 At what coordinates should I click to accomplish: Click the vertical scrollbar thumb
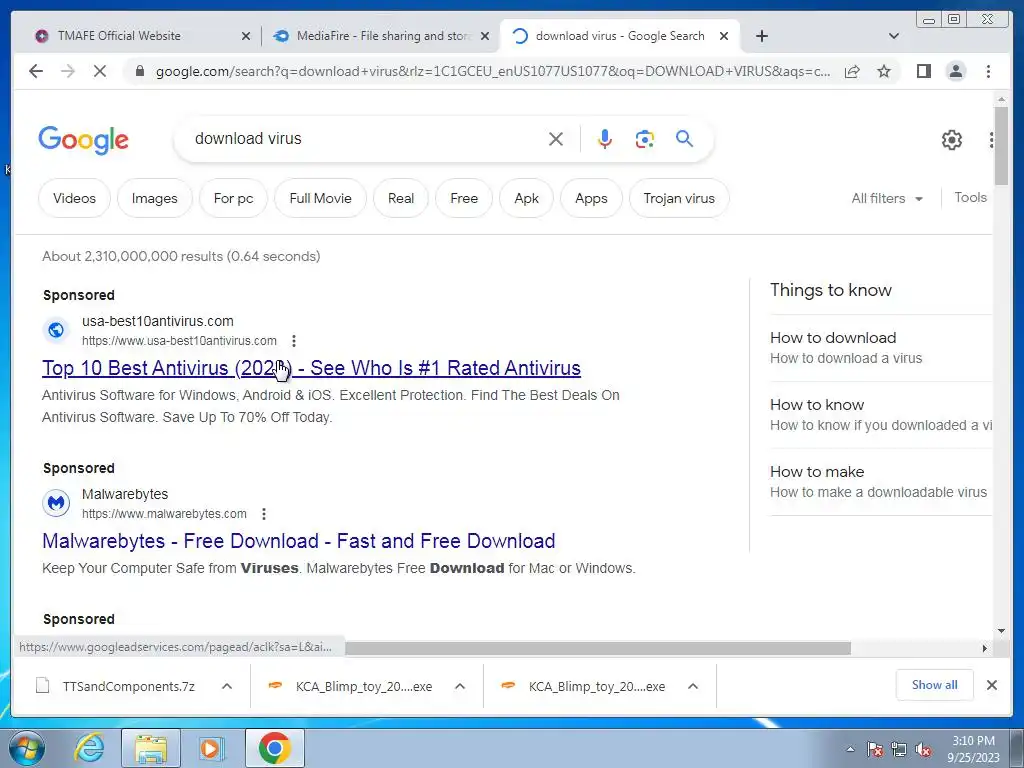[1001, 146]
